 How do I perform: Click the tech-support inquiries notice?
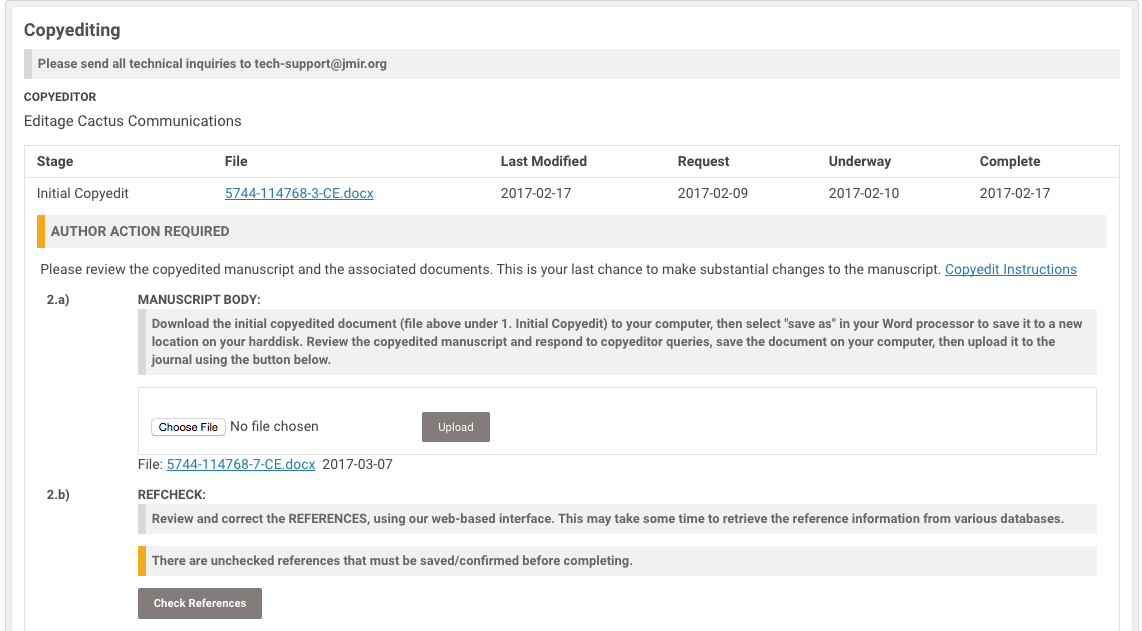(x=212, y=63)
